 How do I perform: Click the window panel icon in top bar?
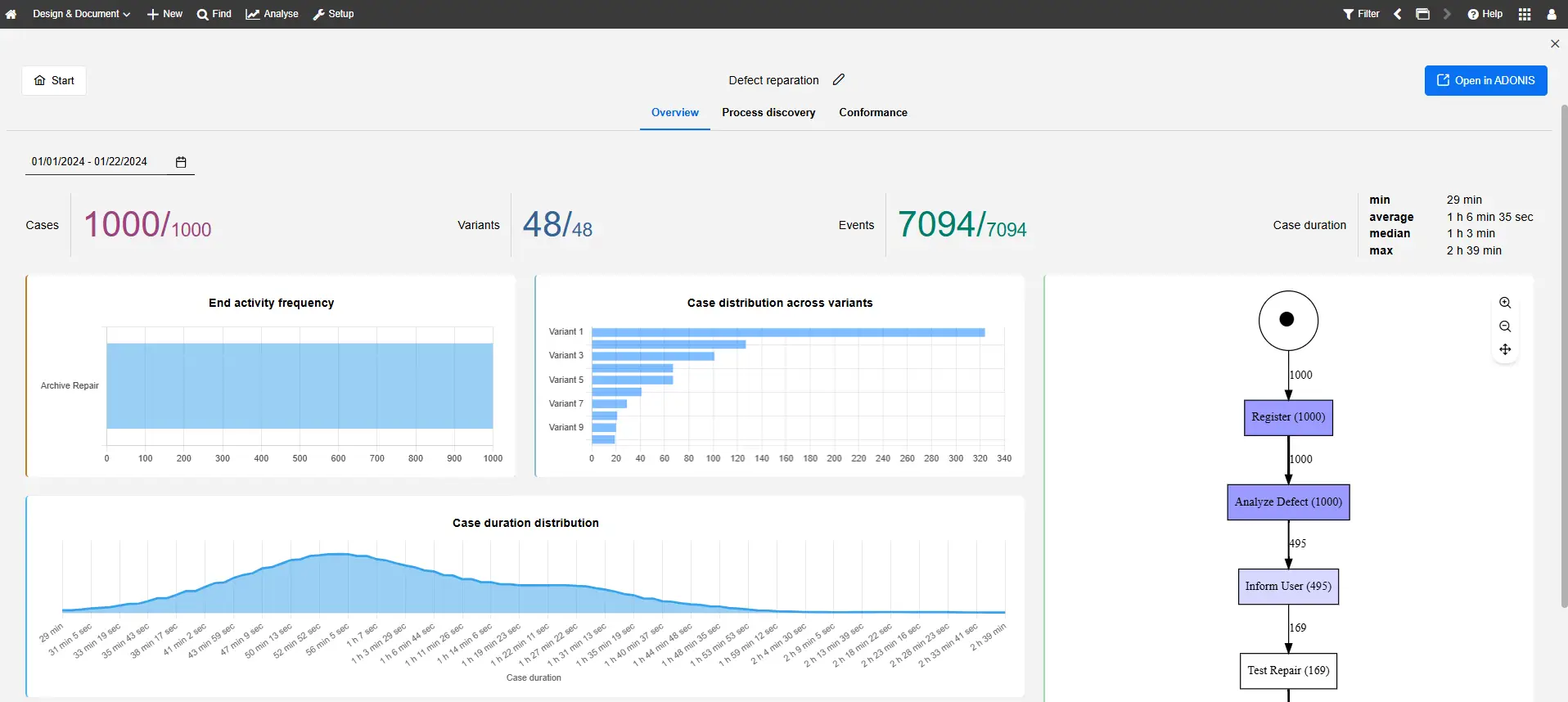coord(1422,14)
